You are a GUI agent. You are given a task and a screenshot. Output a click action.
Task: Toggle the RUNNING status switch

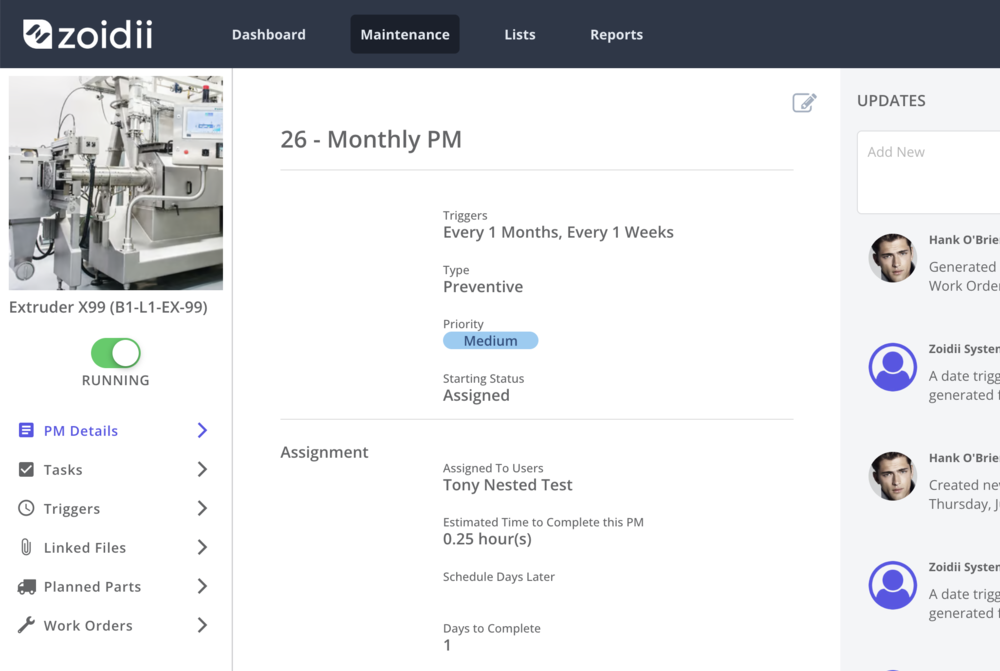115,353
